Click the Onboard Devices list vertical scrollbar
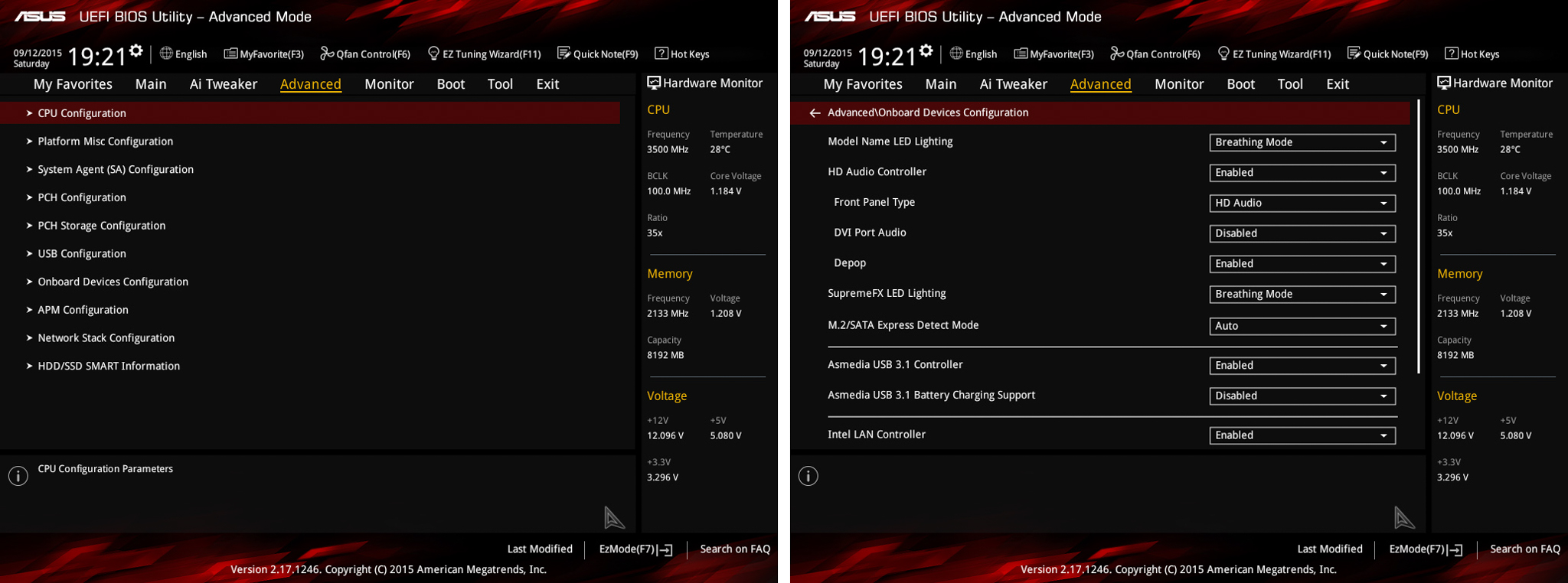The width and height of the screenshot is (1568, 583). point(1419,237)
